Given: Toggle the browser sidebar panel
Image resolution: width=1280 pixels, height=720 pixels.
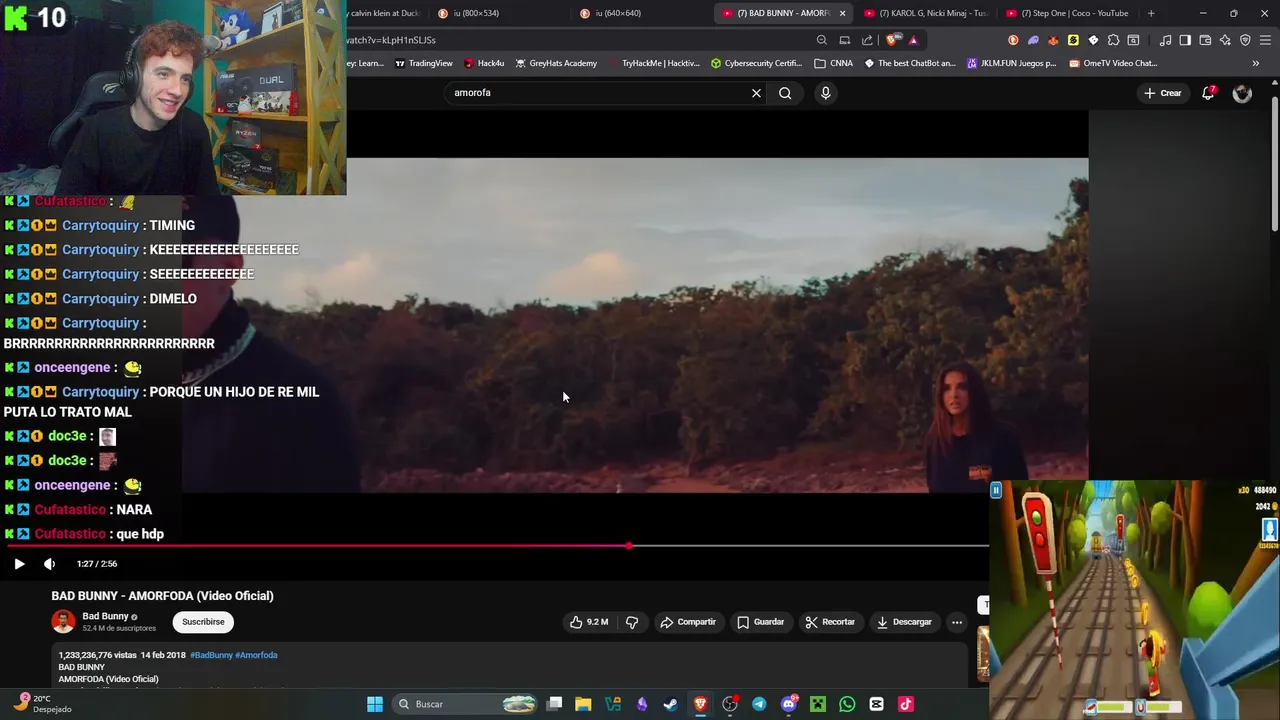Looking at the screenshot, I should (1185, 40).
